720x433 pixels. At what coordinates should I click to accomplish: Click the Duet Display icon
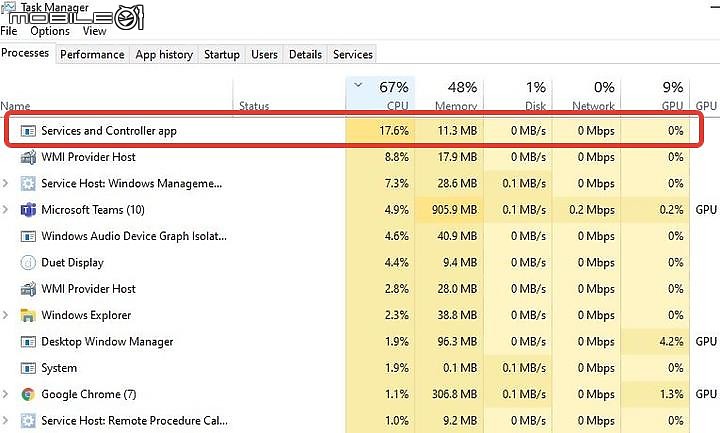pos(28,263)
